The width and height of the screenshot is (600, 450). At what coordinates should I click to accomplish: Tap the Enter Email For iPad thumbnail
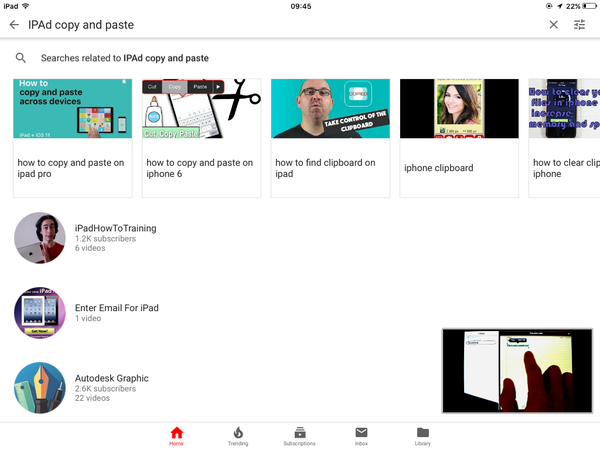point(40,313)
